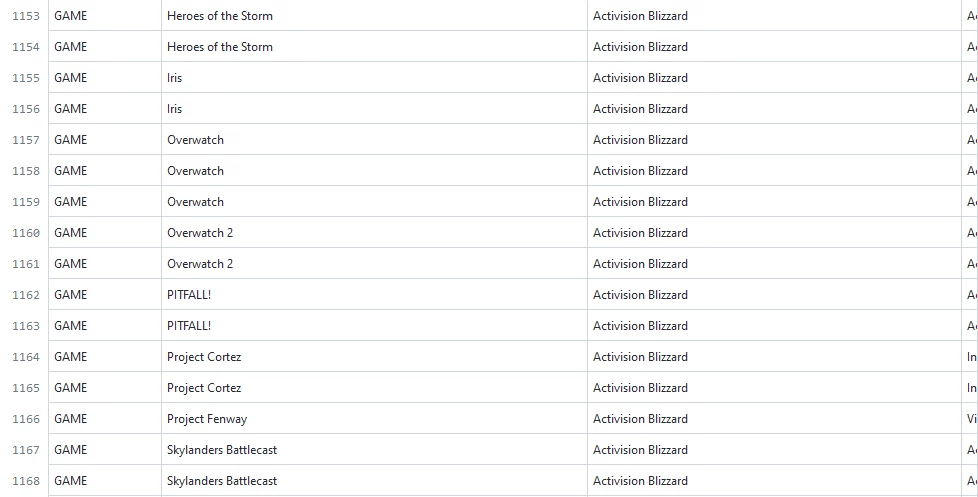Select the GAME cell in row 1159
This screenshot has width=978, height=497.
105,202
